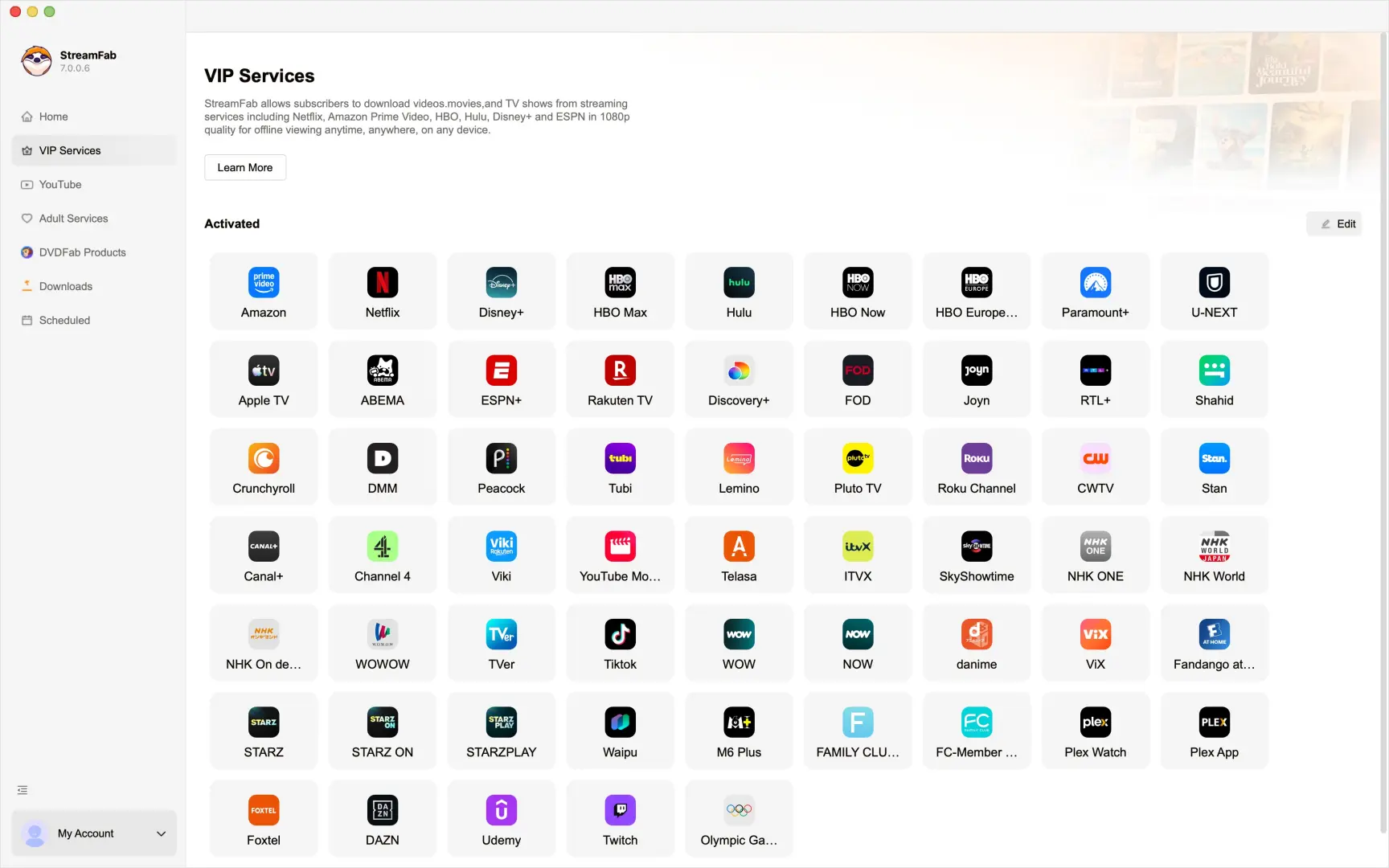1389x868 pixels.
Task: Click the vertical scrollbar
Action: pos(1383,434)
